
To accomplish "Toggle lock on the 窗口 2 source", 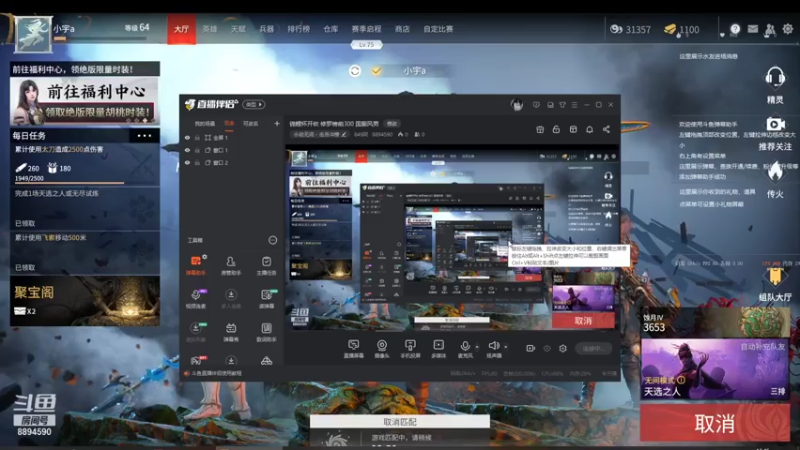I will click(197, 163).
